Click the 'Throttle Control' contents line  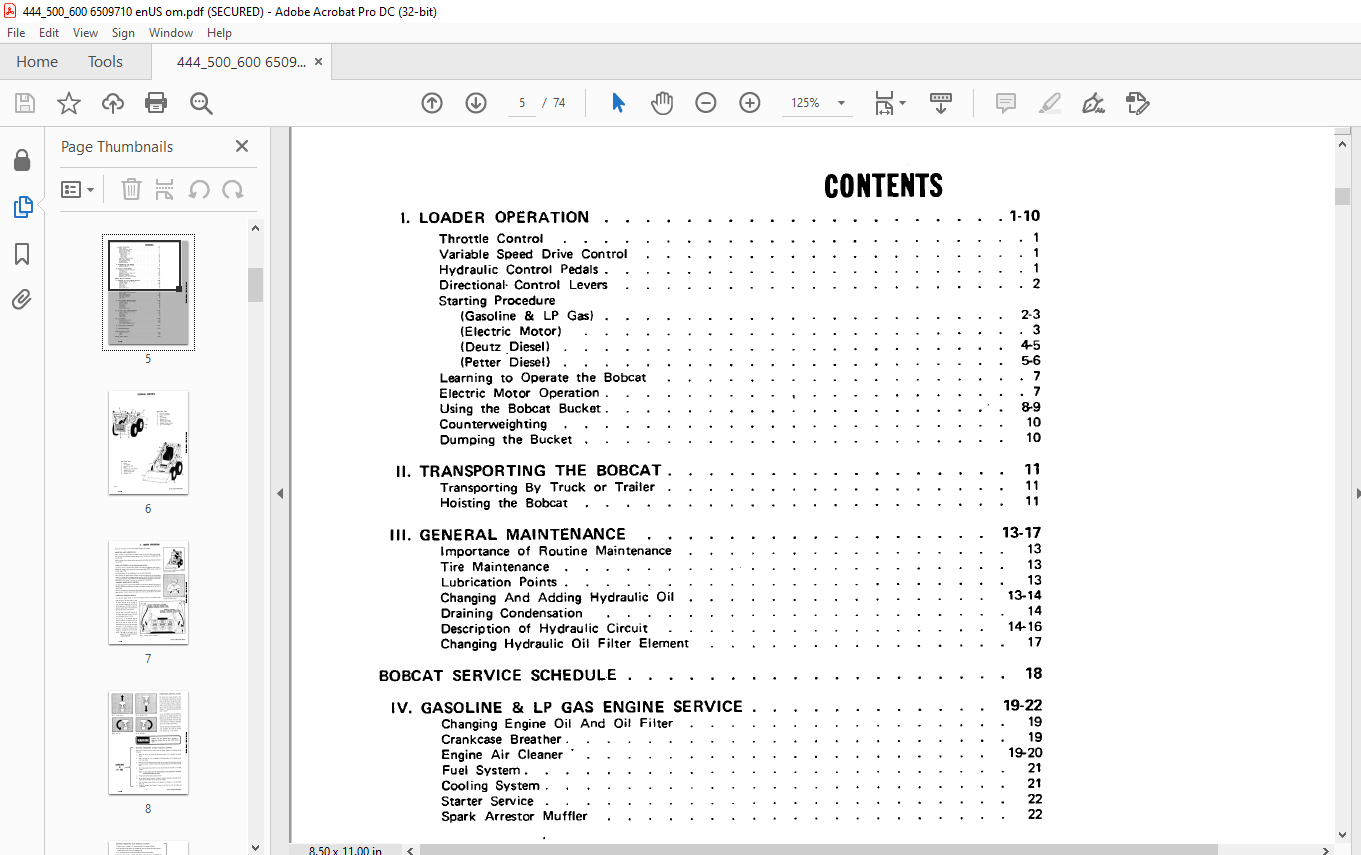click(491, 239)
